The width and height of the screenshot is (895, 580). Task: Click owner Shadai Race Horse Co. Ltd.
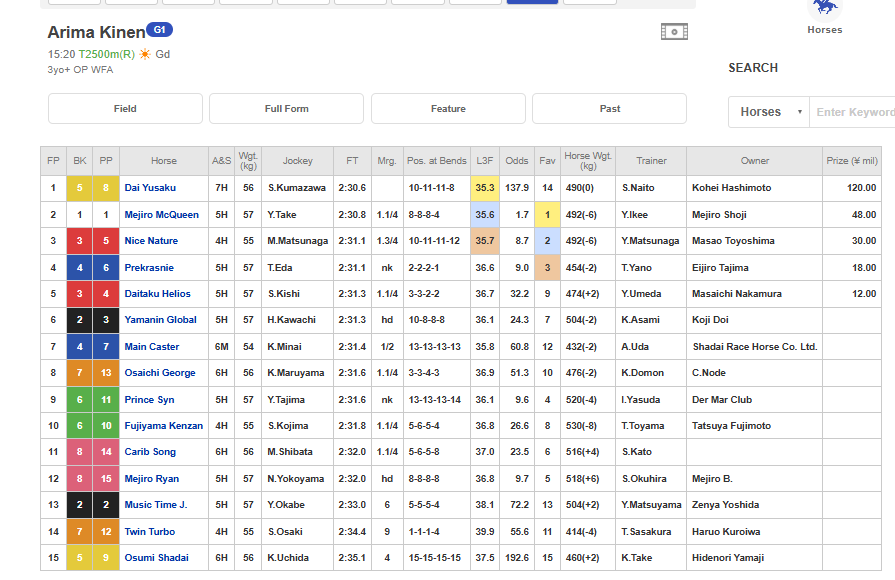[755, 347]
